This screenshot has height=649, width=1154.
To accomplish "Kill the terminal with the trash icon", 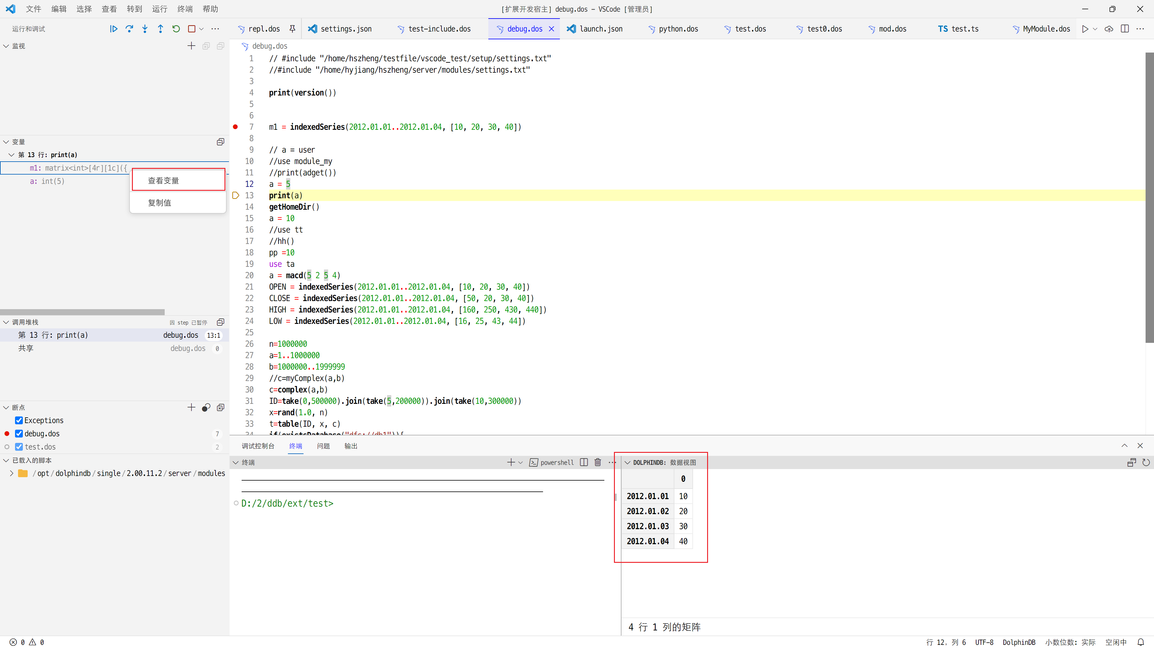I will coord(598,463).
